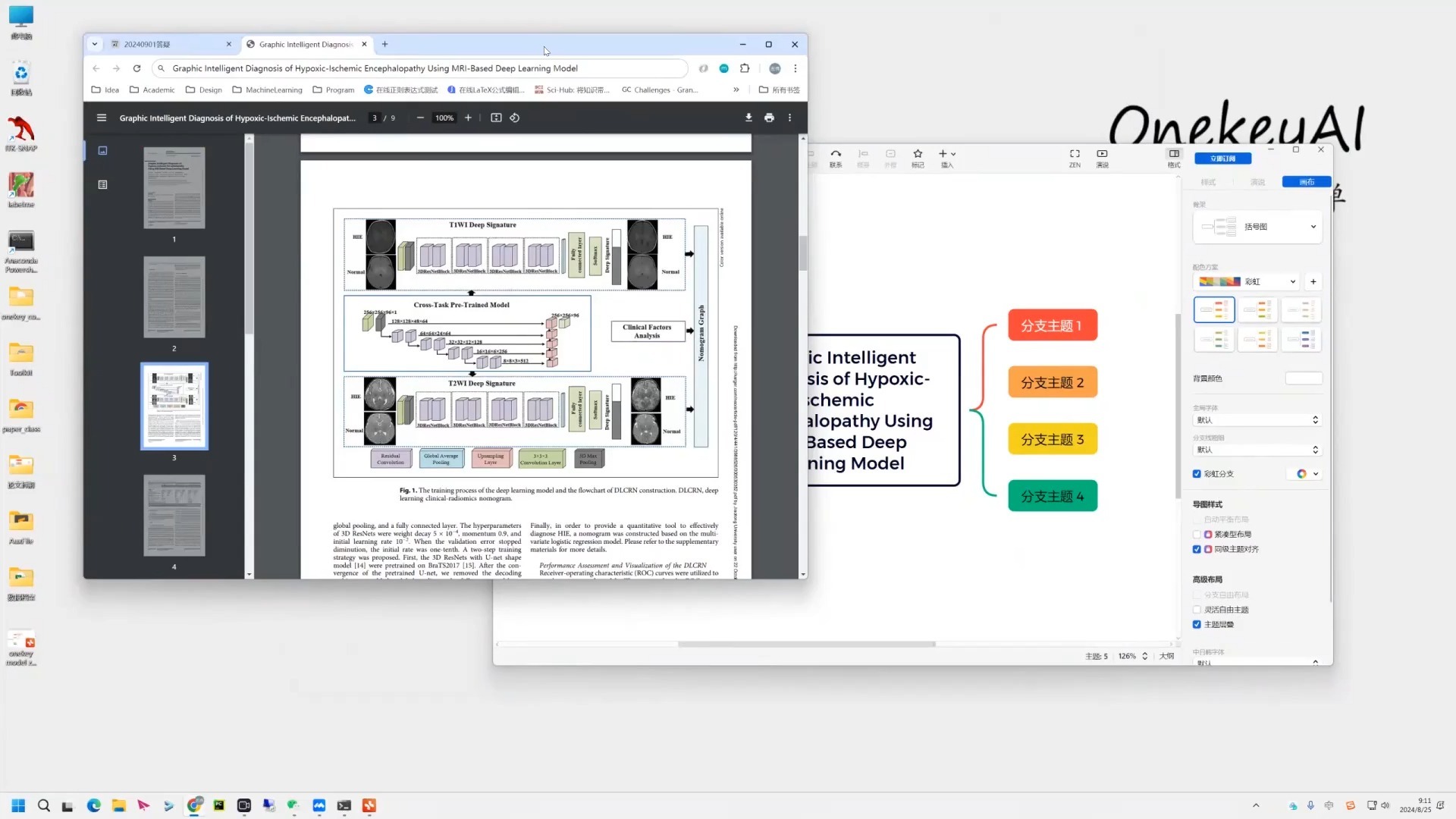Uncheck the 彩虹分支 checkbox
1456x819 pixels.
click(x=1197, y=474)
